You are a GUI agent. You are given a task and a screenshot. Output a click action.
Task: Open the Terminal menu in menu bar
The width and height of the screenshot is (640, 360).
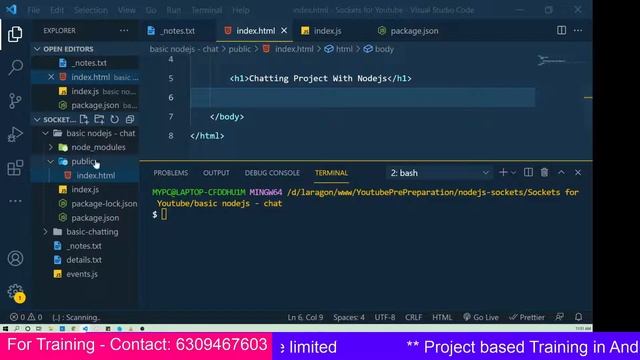point(207,10)
